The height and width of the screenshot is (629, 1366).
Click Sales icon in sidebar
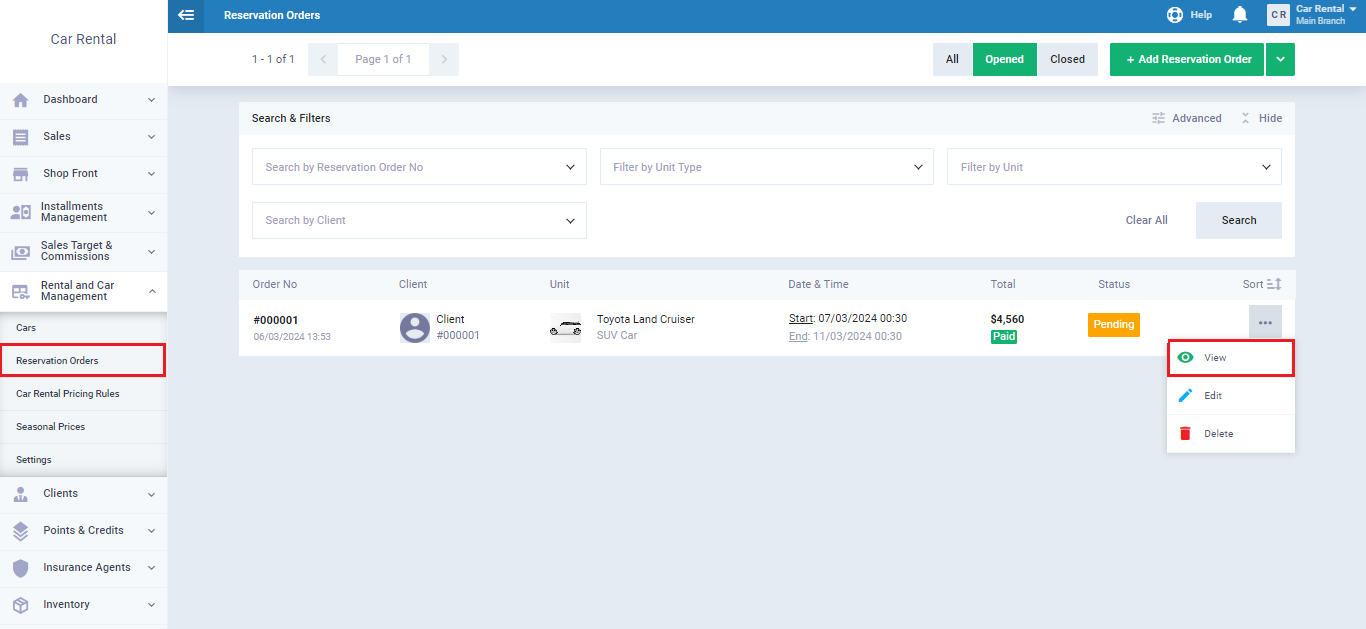point(20,137)
